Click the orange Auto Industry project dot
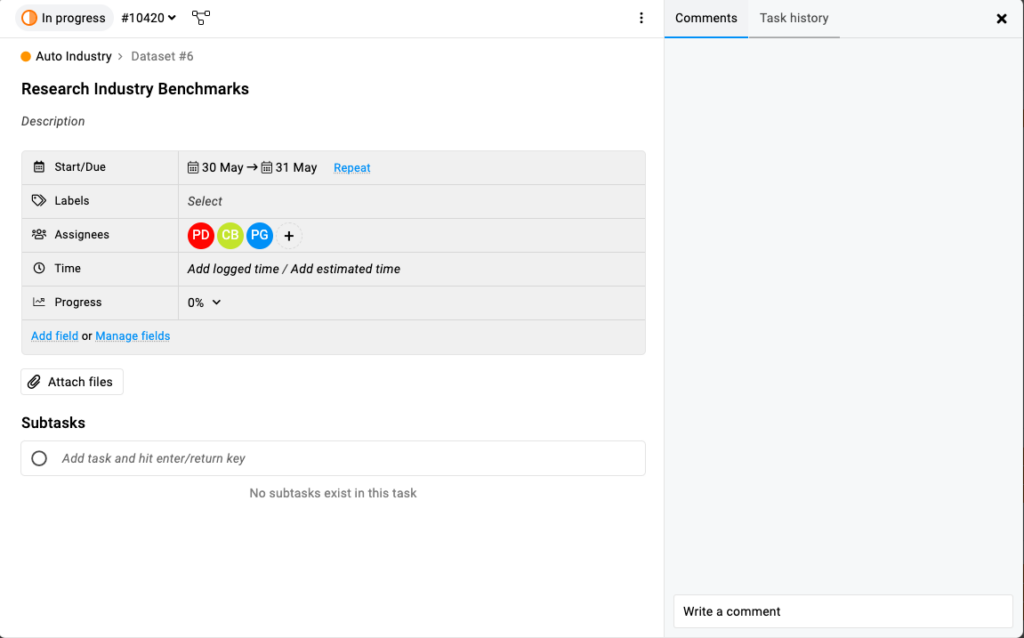 [x=26, y=57]
